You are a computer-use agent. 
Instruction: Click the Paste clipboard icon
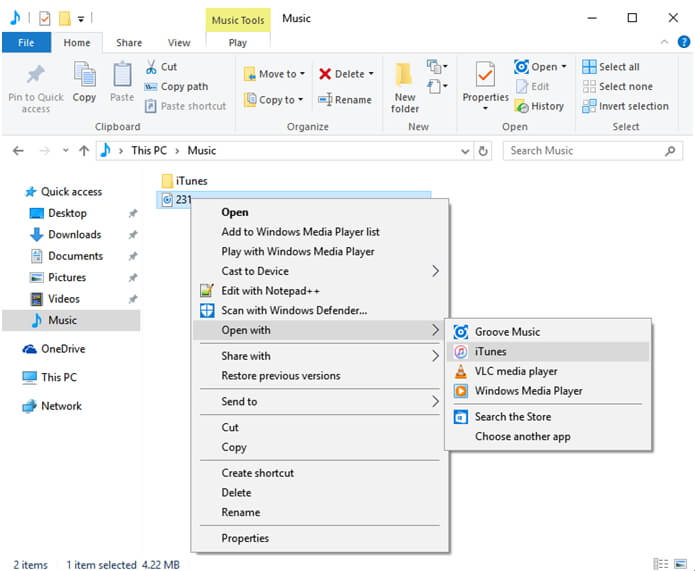tap(122, 74)
